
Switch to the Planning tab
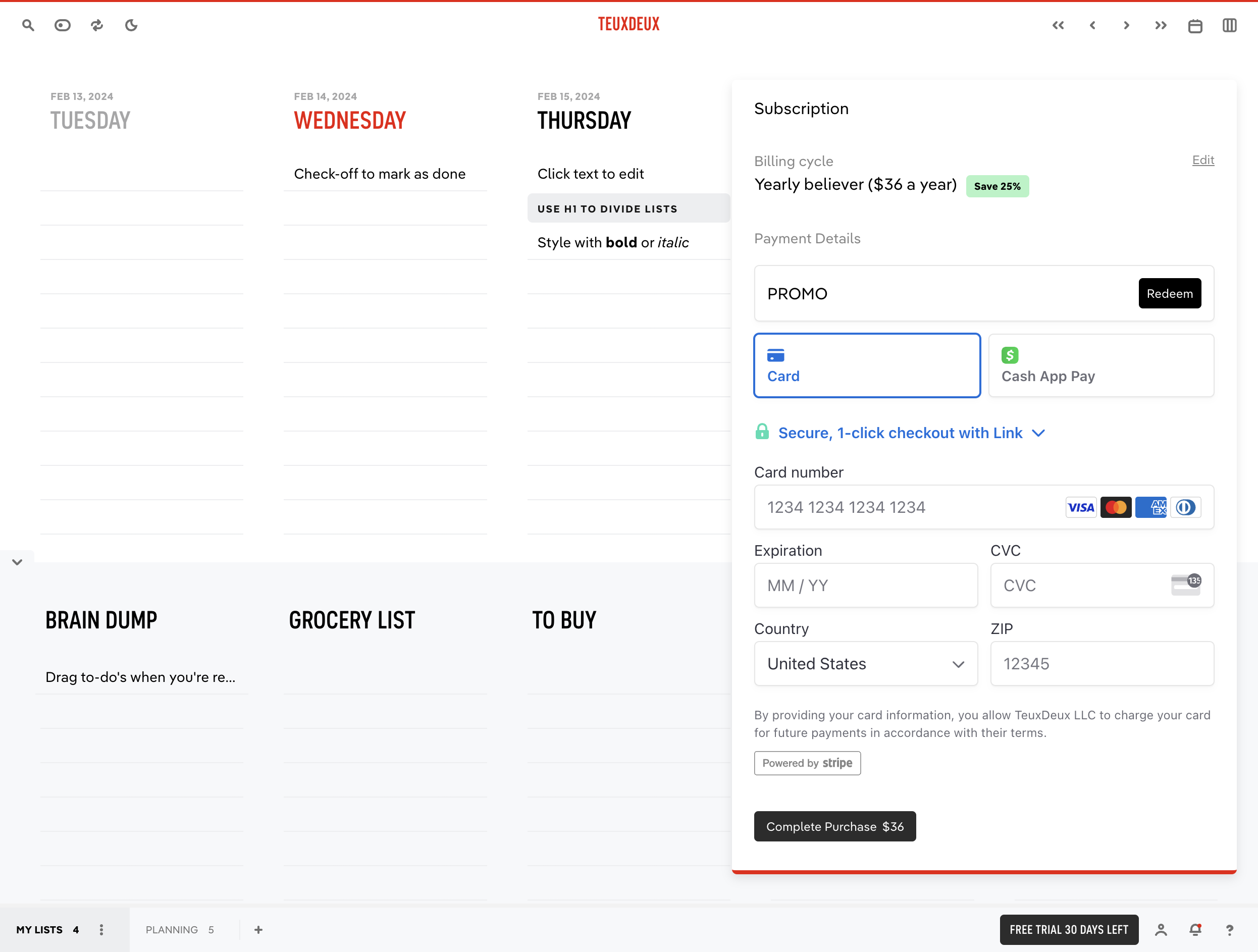point(180,929)
